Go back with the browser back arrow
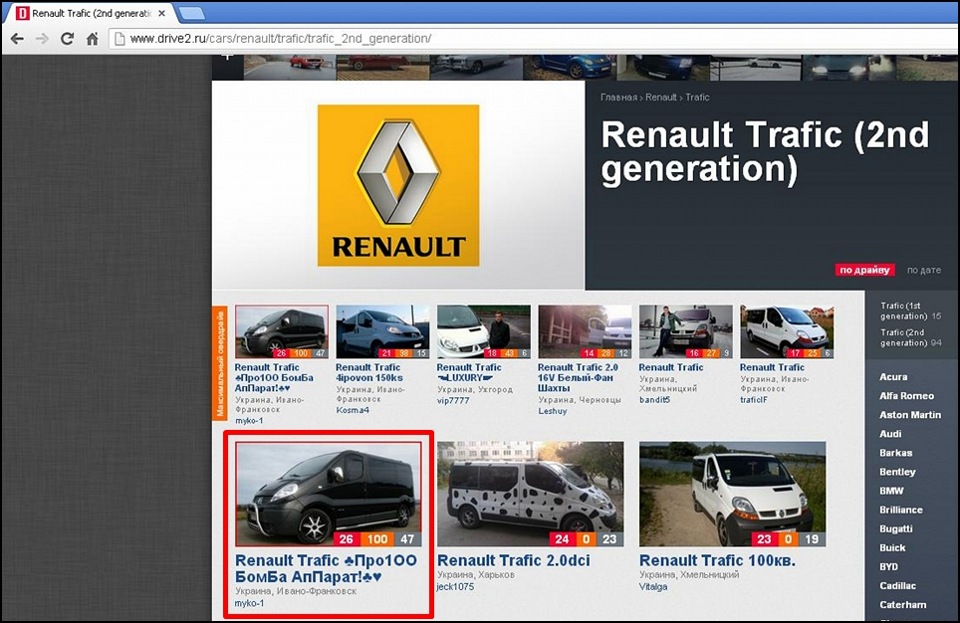The height and width of the screenshot is (623, 960). (17, 39)
